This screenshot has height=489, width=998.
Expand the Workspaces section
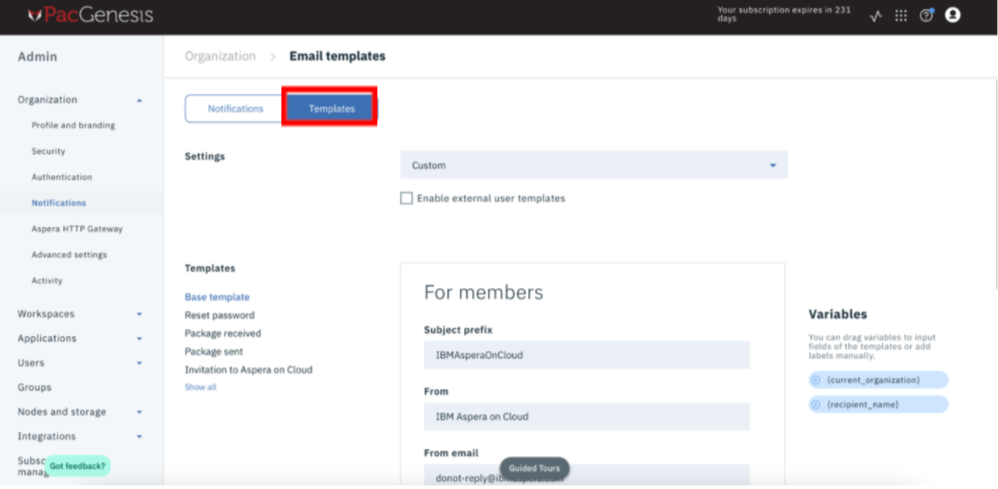tap(139, 315)
